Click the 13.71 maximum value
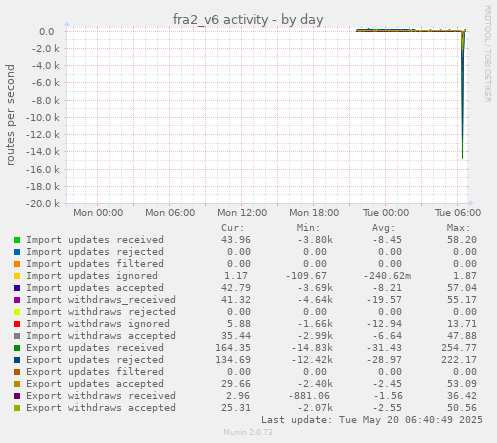Viewport: 497px width, 443px height. pos(462,324)
